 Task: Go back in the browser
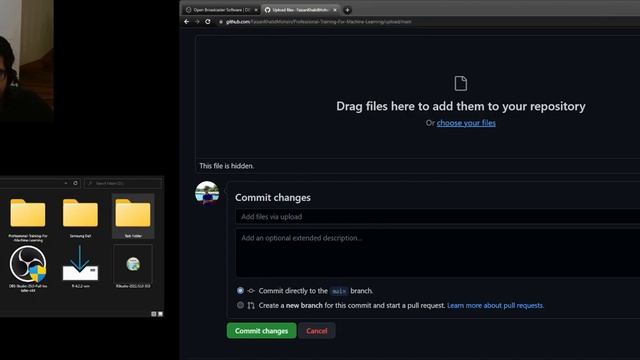pyautogui.click(x=187, y=22)
